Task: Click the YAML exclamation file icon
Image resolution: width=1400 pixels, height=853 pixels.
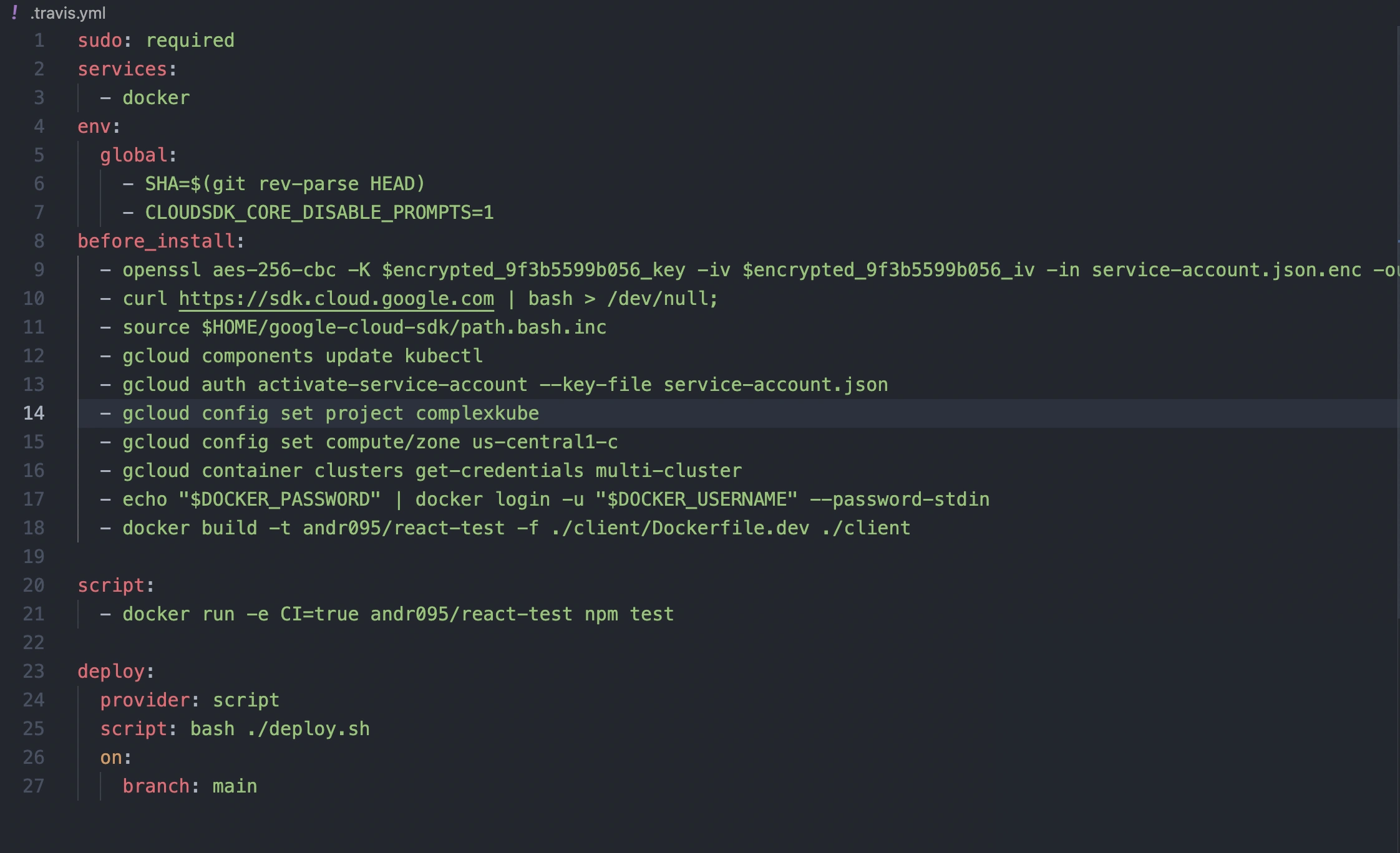Action: click(14, 12)
